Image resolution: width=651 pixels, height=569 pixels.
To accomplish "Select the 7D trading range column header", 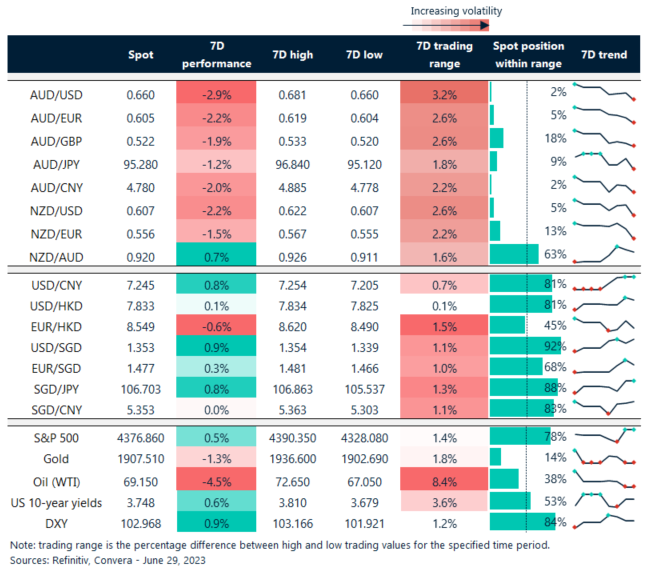I will coord(437,54).
